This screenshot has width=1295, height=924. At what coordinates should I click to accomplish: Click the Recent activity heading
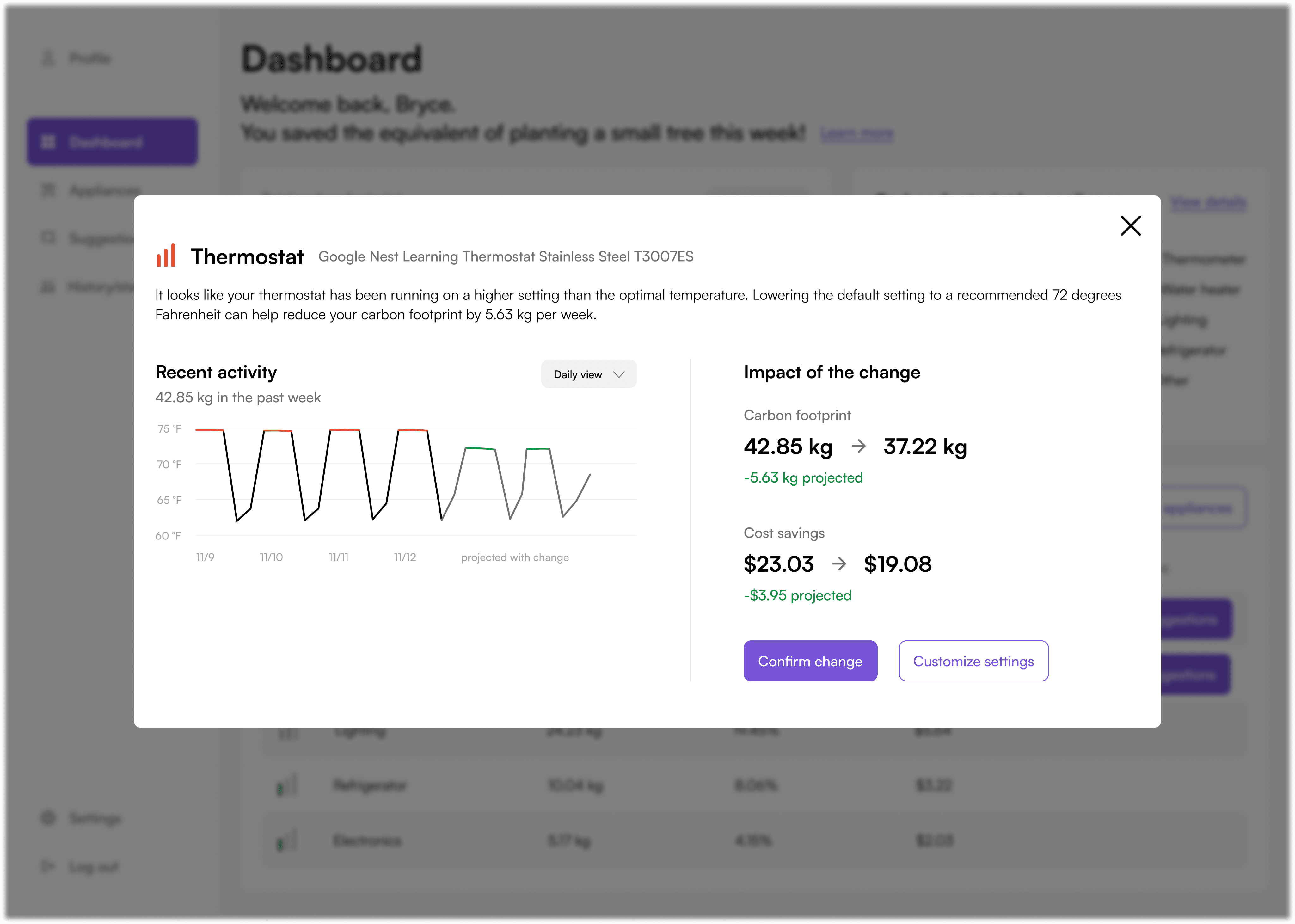tap(216, 372)
